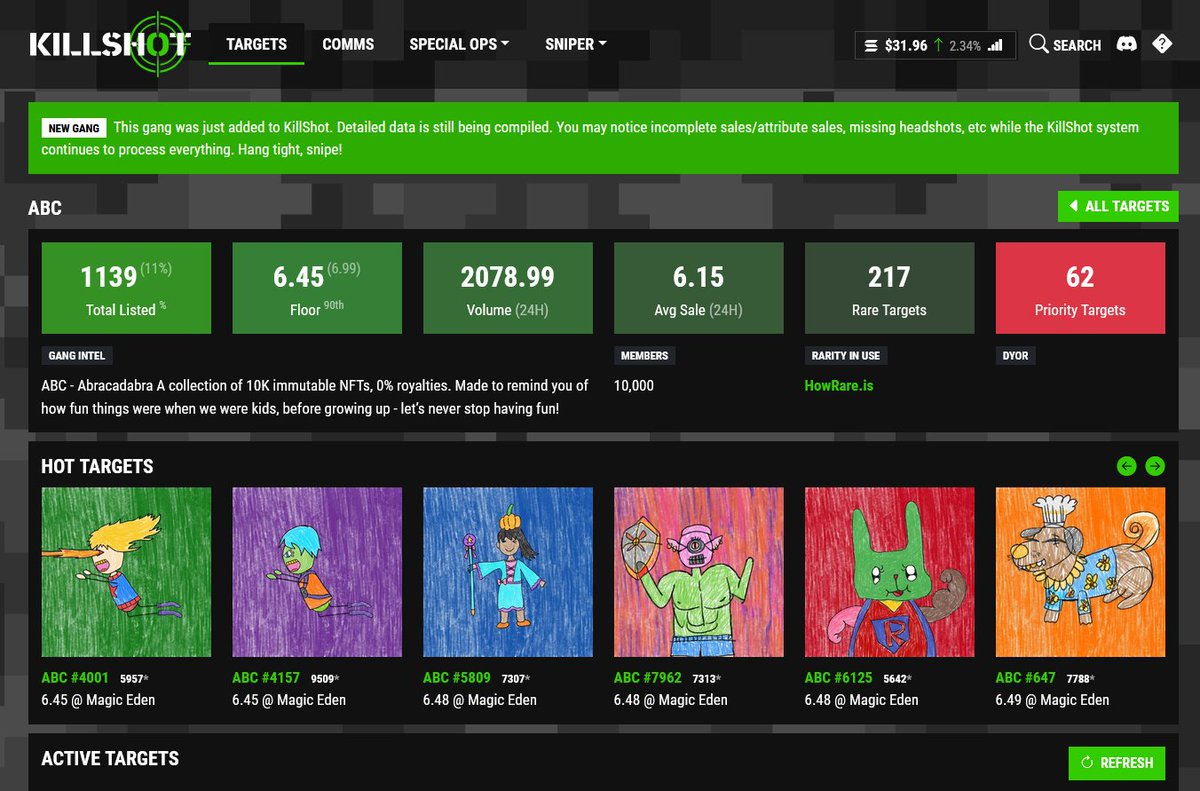This screenshot has width=1200, height=791.
Task: Open the TARGETS tab
Action: click(x=256, y=44)
